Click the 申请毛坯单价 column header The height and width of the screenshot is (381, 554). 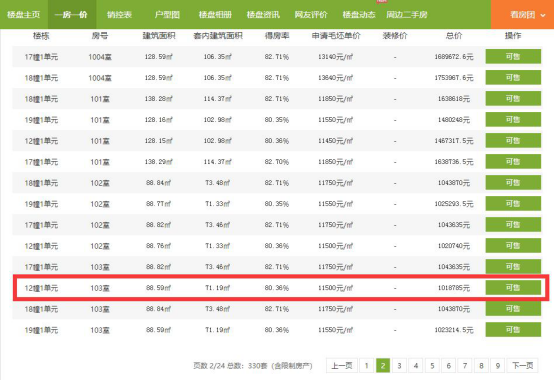tap(336, 36)
